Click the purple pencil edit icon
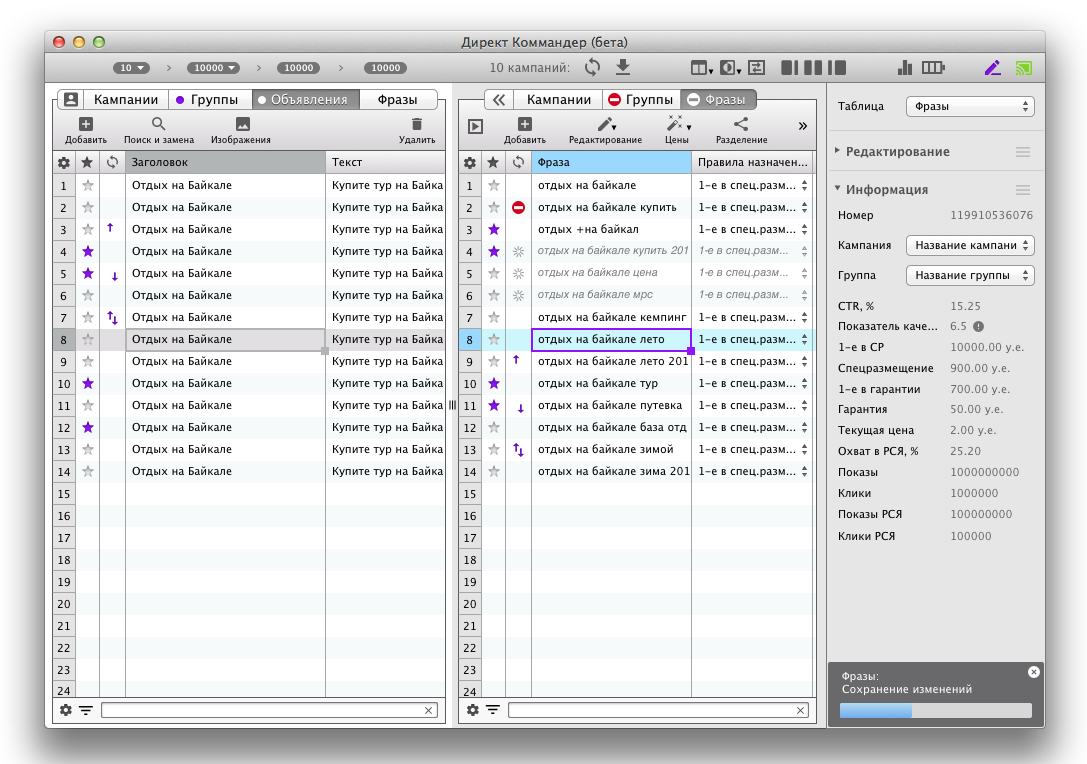The height and width of the screenshot is (764, 1087). point(992,68)
